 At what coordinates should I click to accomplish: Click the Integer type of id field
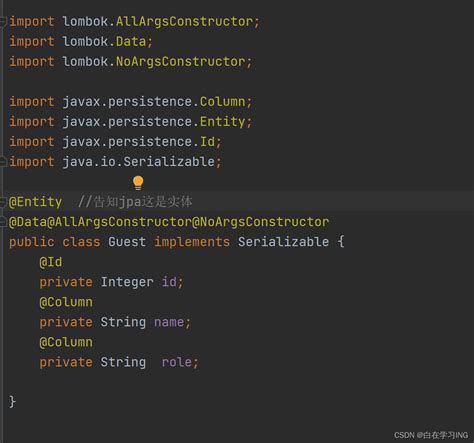(x=127, y=282)
